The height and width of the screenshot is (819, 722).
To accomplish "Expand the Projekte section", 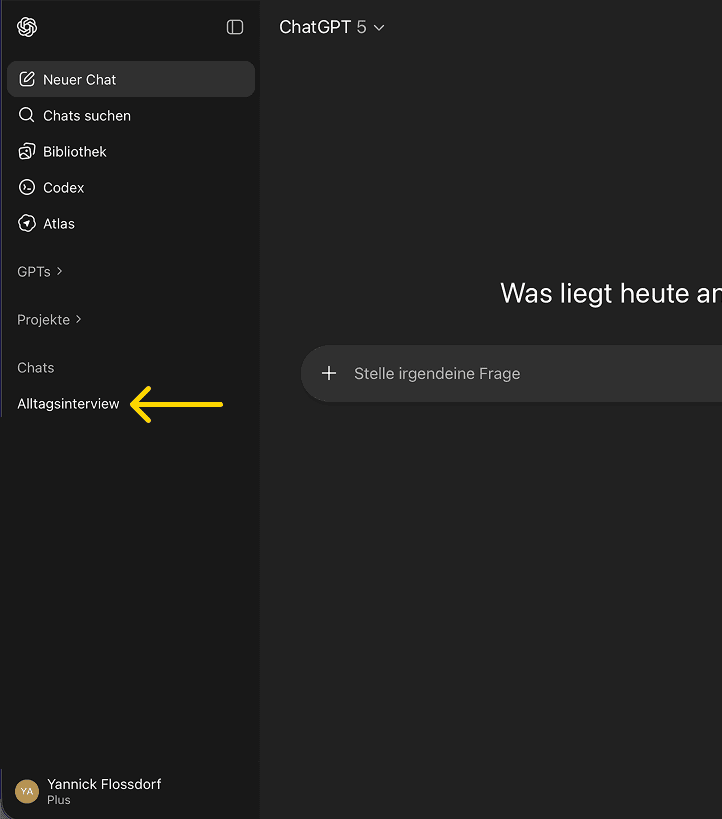I will 49,319.
